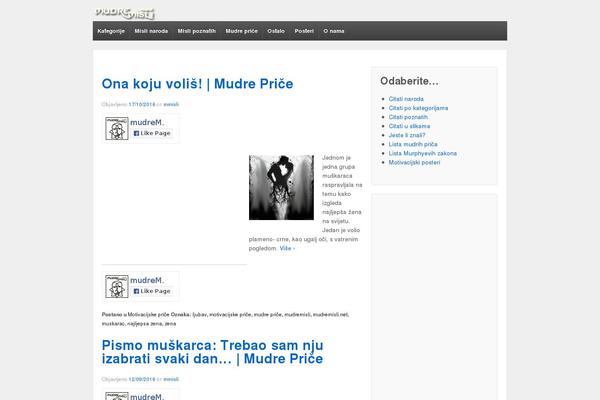600x400 pixels.
Task: Click the 'Odaberite...' sidebar heading
Action: (x=409, y=81)
